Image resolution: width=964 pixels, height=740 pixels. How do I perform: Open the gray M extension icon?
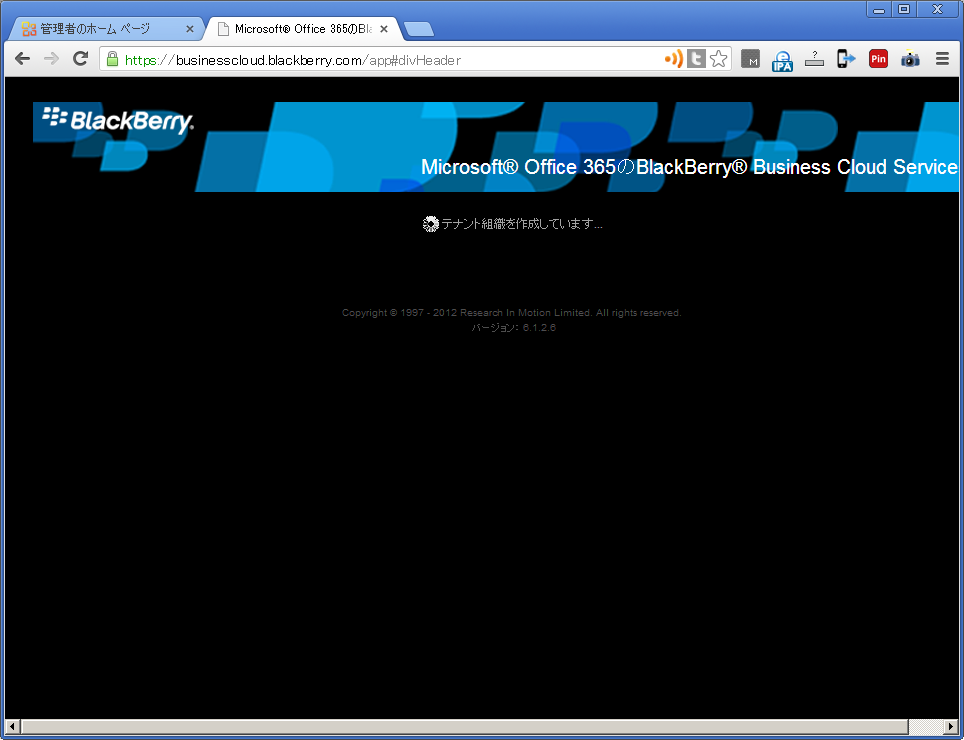point(750,59)
